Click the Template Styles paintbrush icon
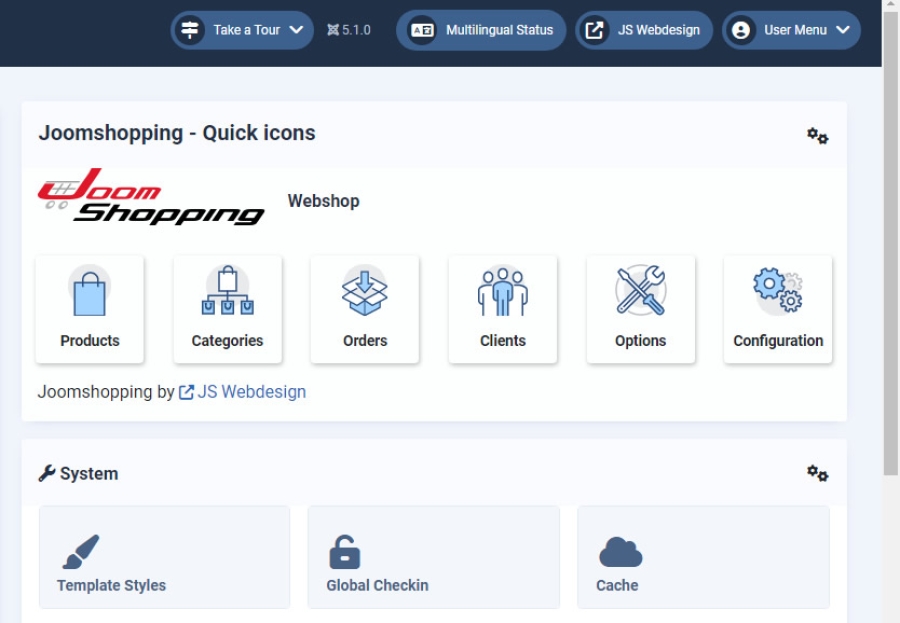The height and width of the screenshot is (623, 900). 80,552
